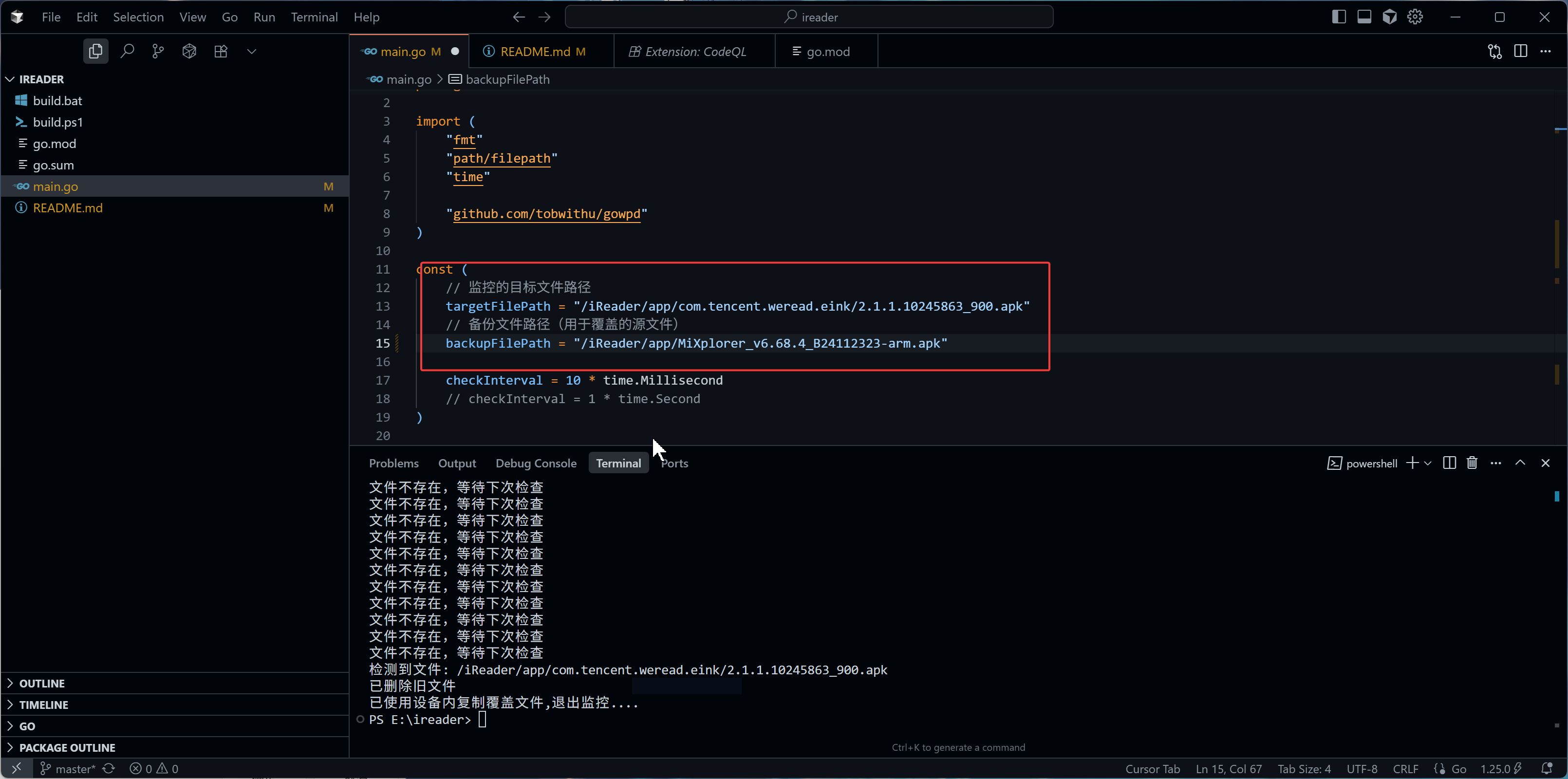
Task: Navigate back with the left arrow
Action: point(519,17)
